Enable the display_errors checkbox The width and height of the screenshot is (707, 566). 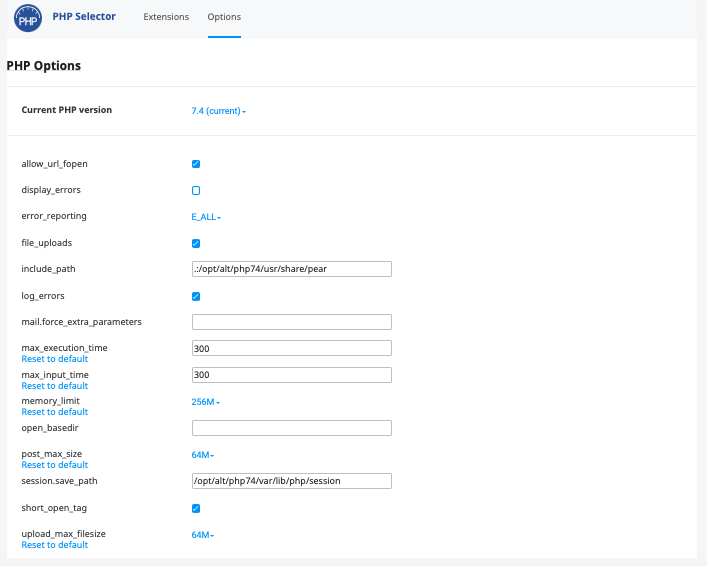tap(196, 190)
